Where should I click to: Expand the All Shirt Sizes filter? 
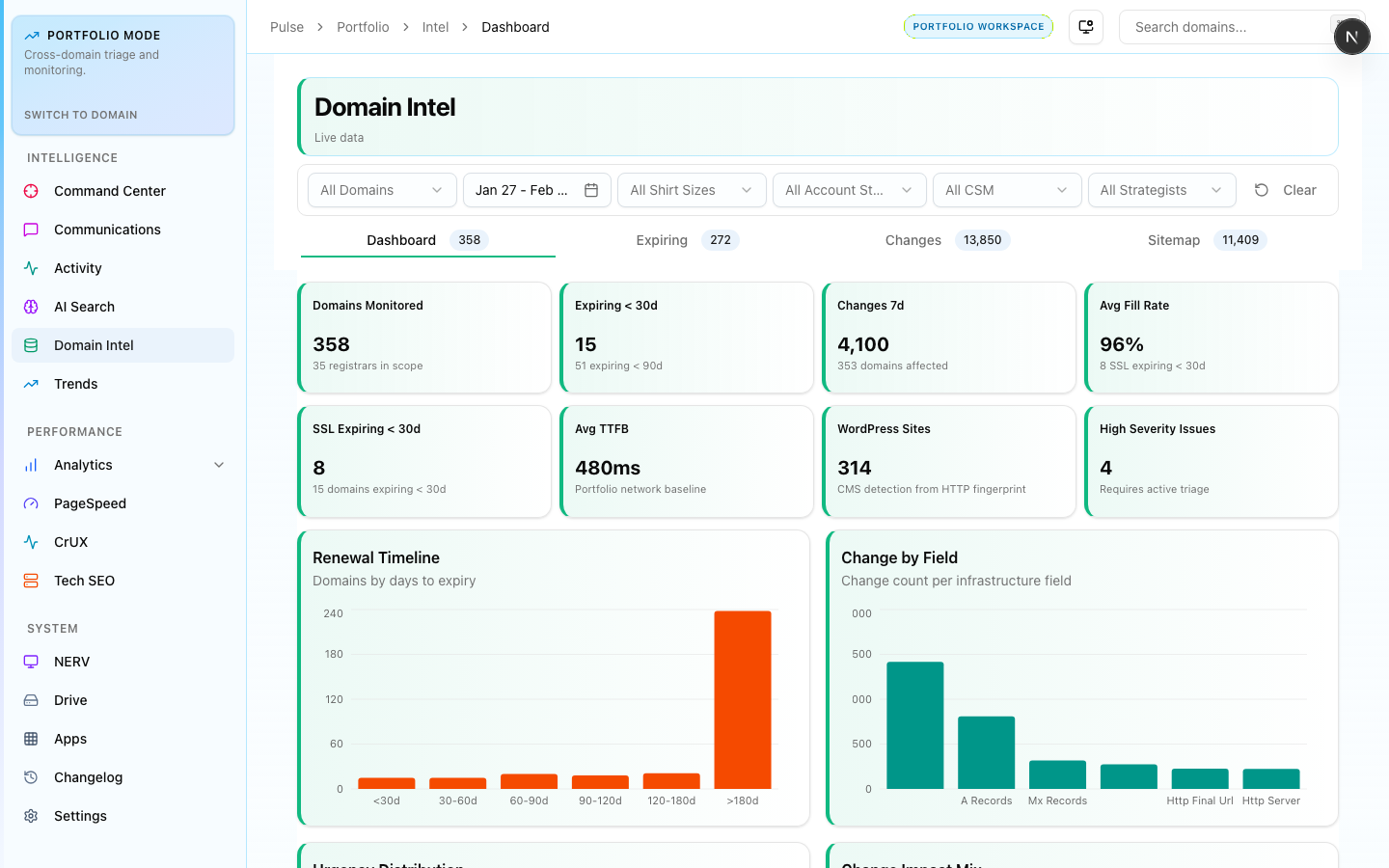tap(691, 190)
